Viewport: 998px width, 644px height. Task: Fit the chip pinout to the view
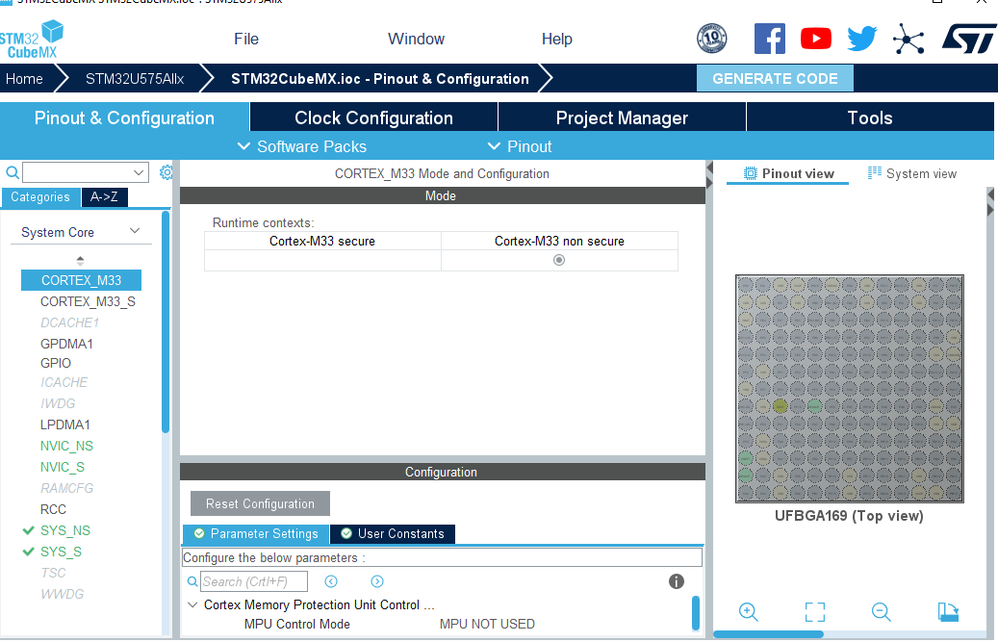click(x=815, y=612)
